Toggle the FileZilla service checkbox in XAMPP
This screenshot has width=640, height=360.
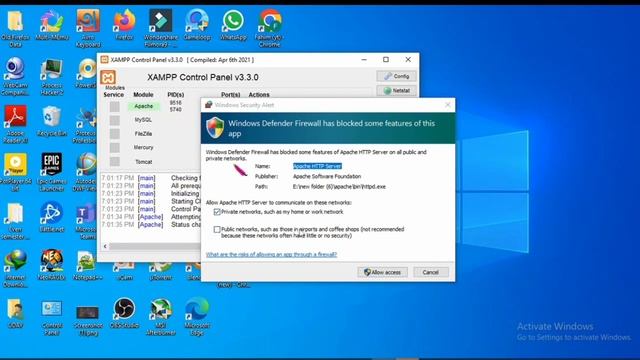click(115, 134)
